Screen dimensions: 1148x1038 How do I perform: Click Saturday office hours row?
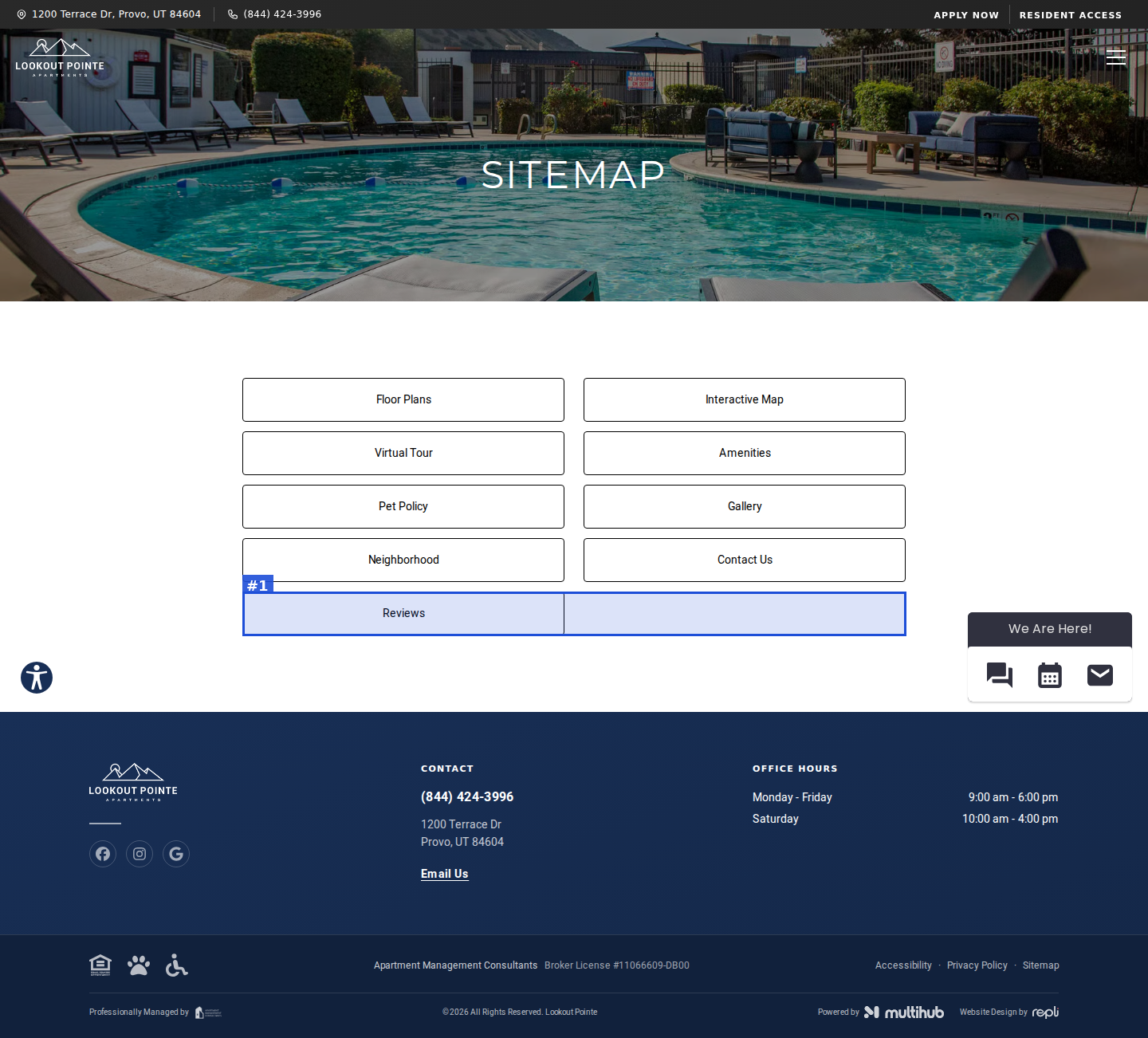click(x=906, y=819)
